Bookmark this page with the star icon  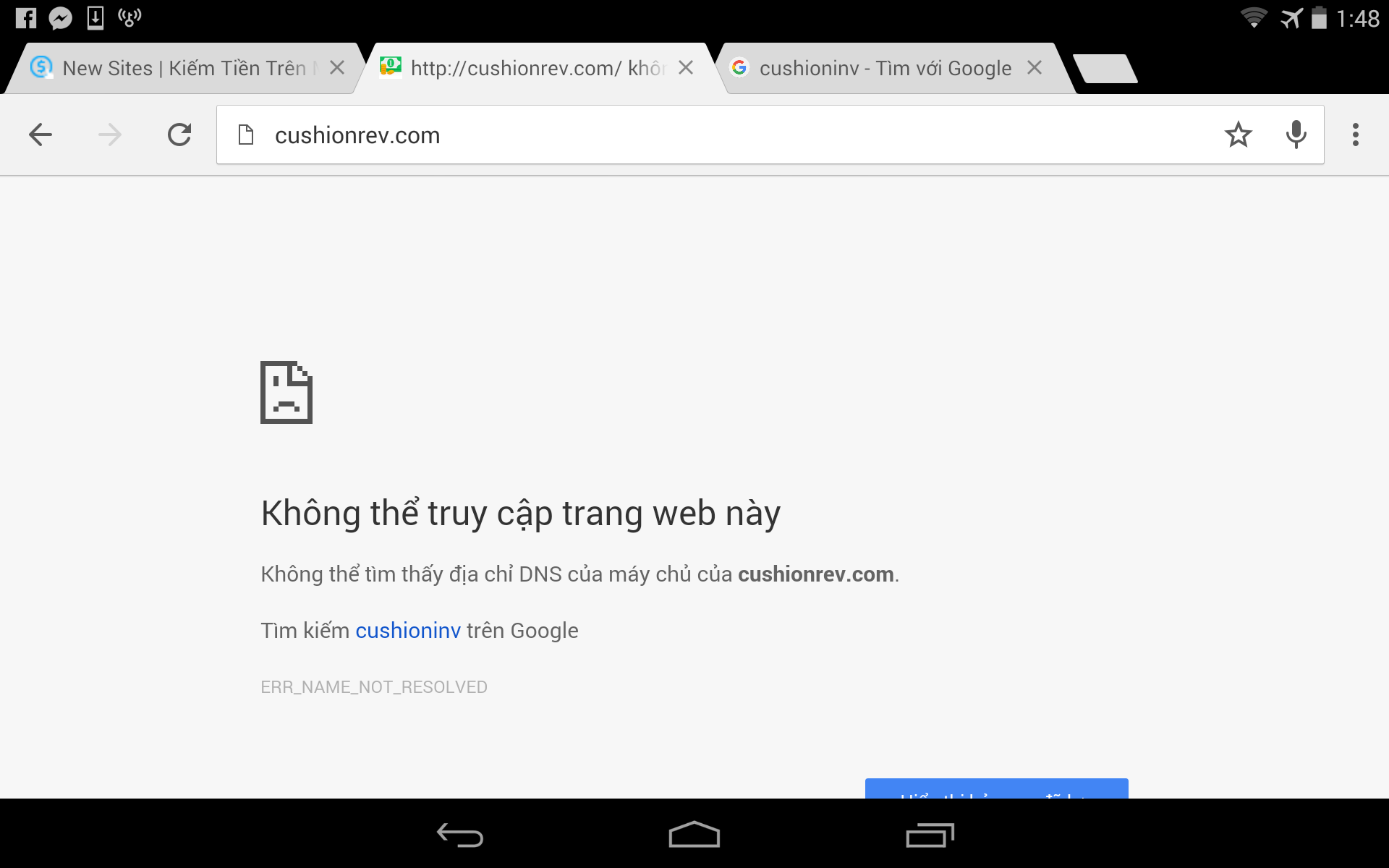1239,135
